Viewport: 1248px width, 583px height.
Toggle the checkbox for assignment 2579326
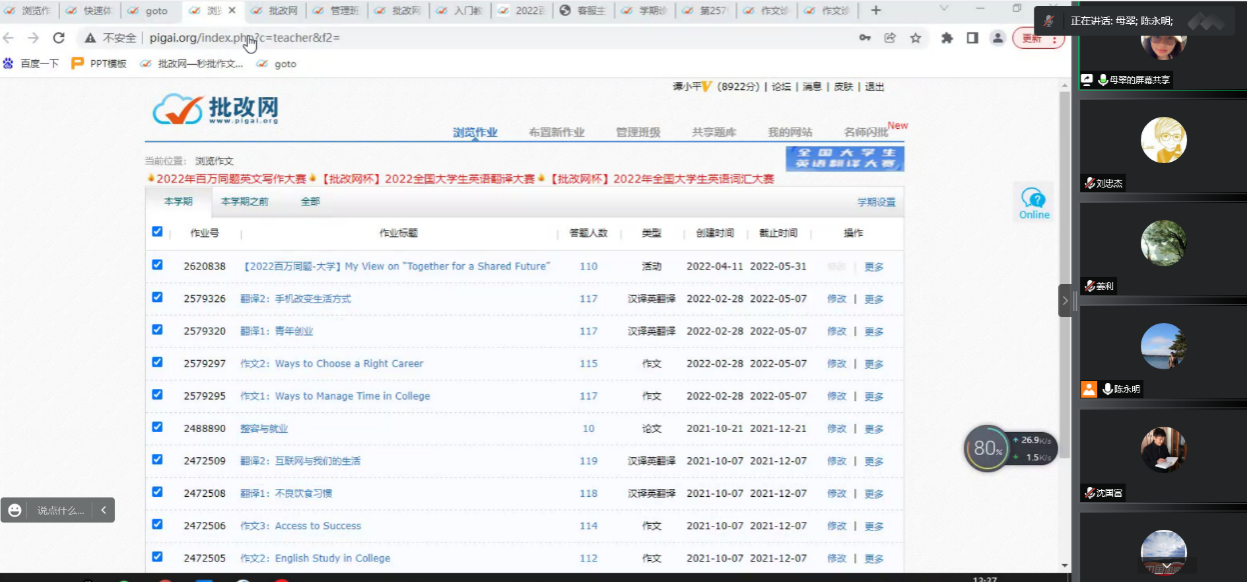coord(157,297)
